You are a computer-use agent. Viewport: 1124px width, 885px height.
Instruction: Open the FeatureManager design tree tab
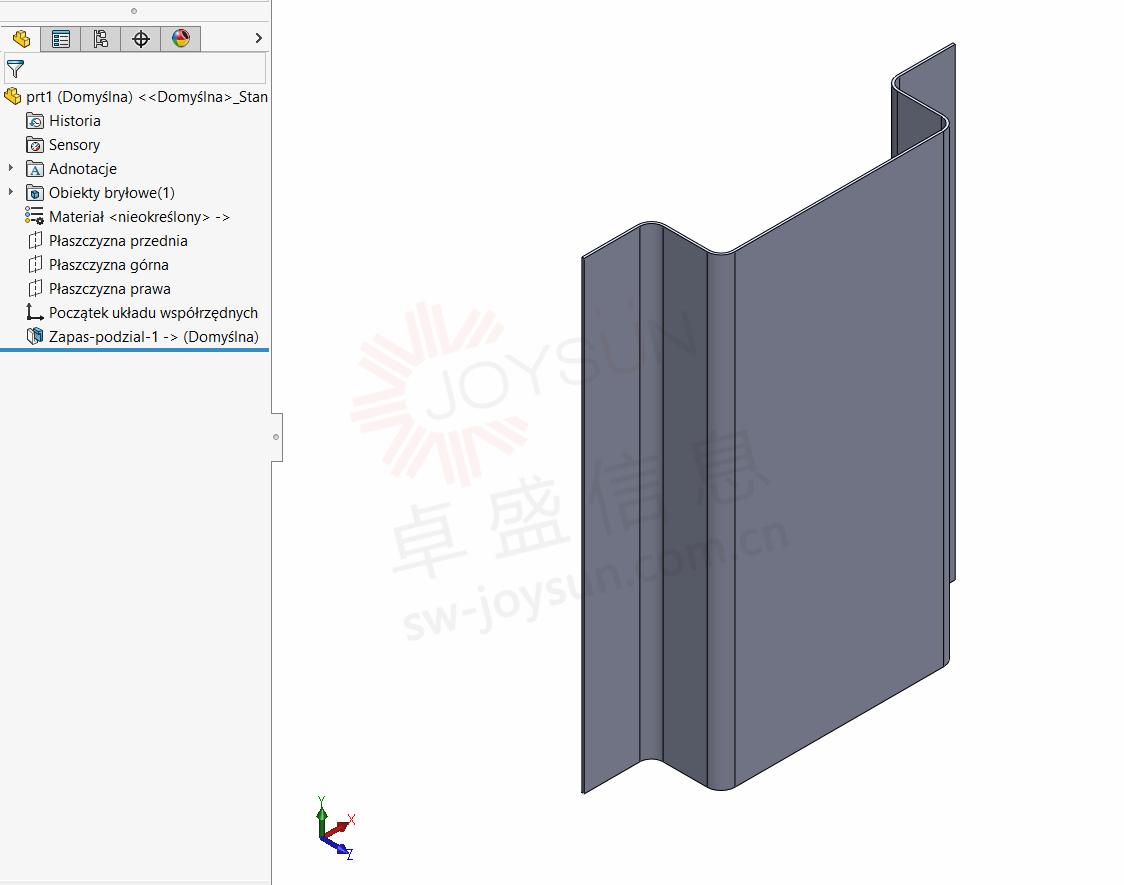tap(21, 39)
